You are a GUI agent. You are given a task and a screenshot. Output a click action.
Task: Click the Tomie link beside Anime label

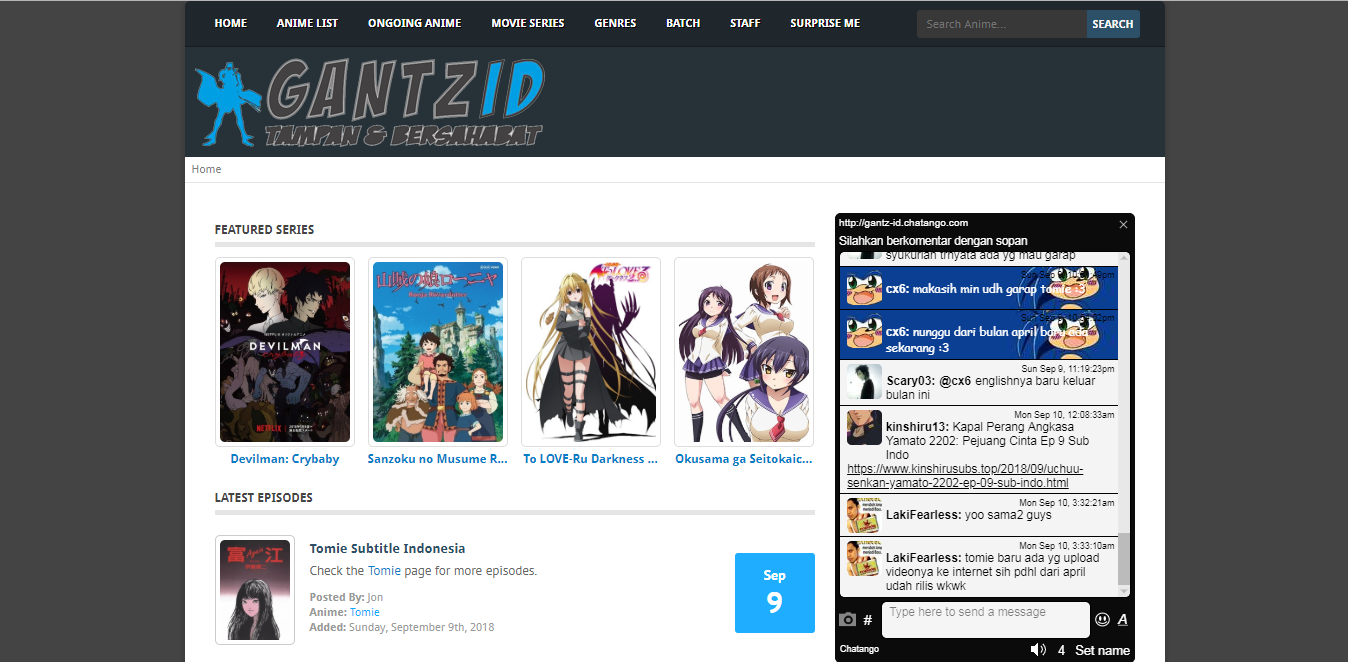coord(365,612)
